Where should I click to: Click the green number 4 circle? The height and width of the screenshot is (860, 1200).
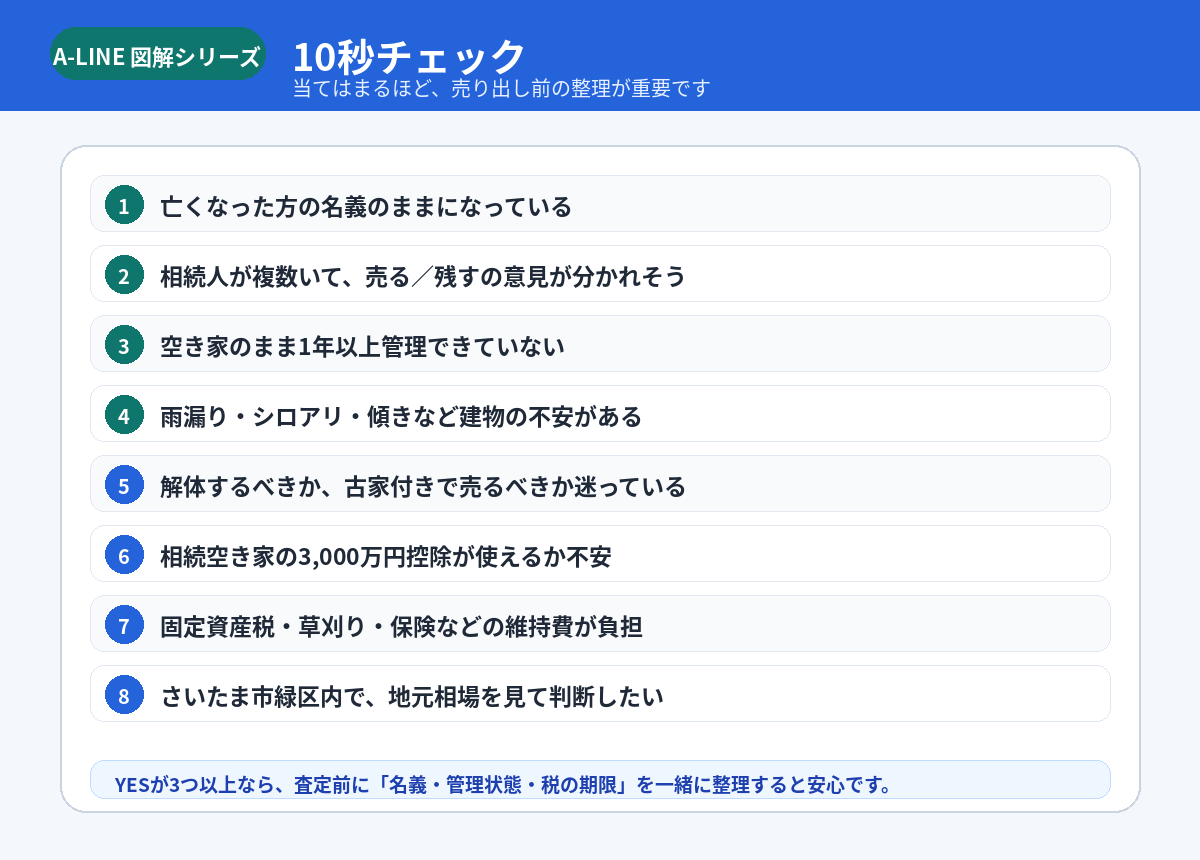(124, 415)
